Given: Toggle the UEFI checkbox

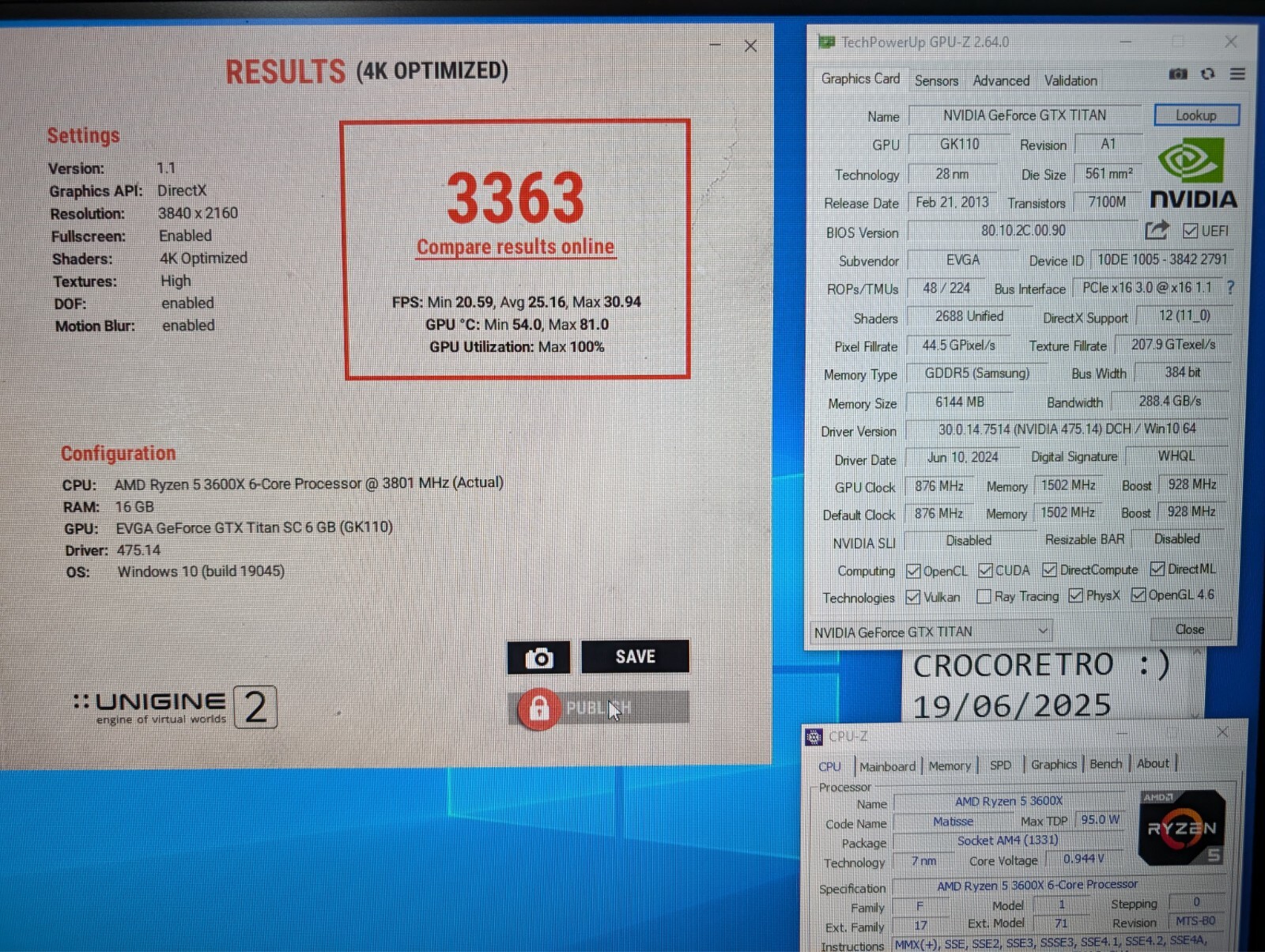Looking at the screenshot, I should [x=1190, y=231].
